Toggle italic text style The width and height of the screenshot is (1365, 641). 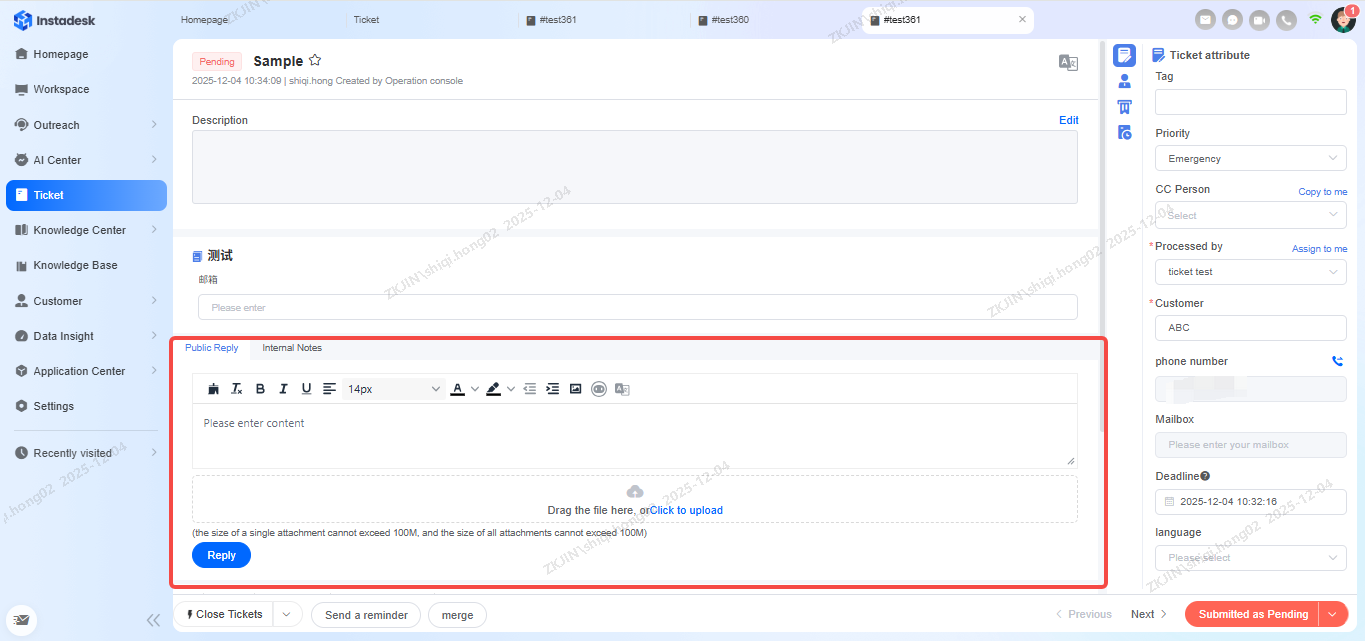click(283, 389)
